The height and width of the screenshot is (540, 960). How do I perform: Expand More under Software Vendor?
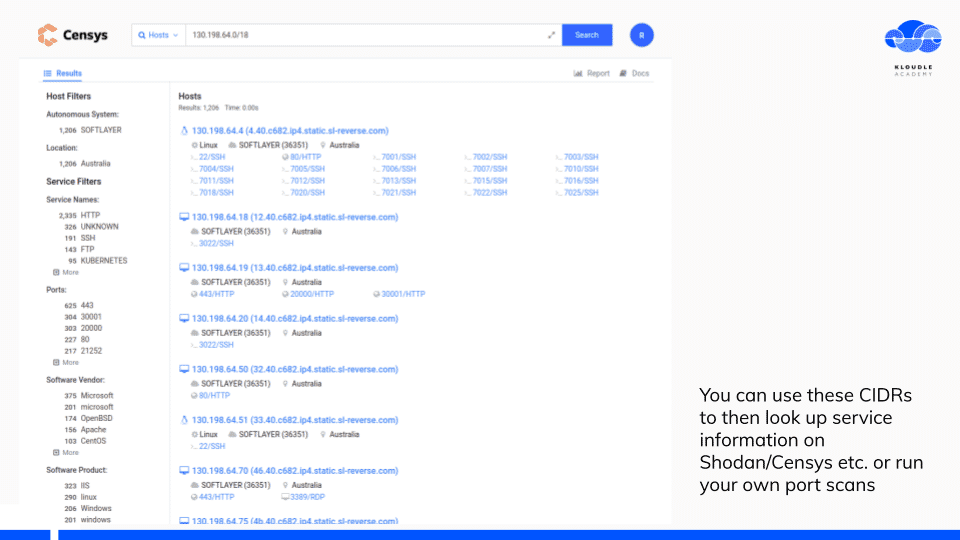click(66, 452)
